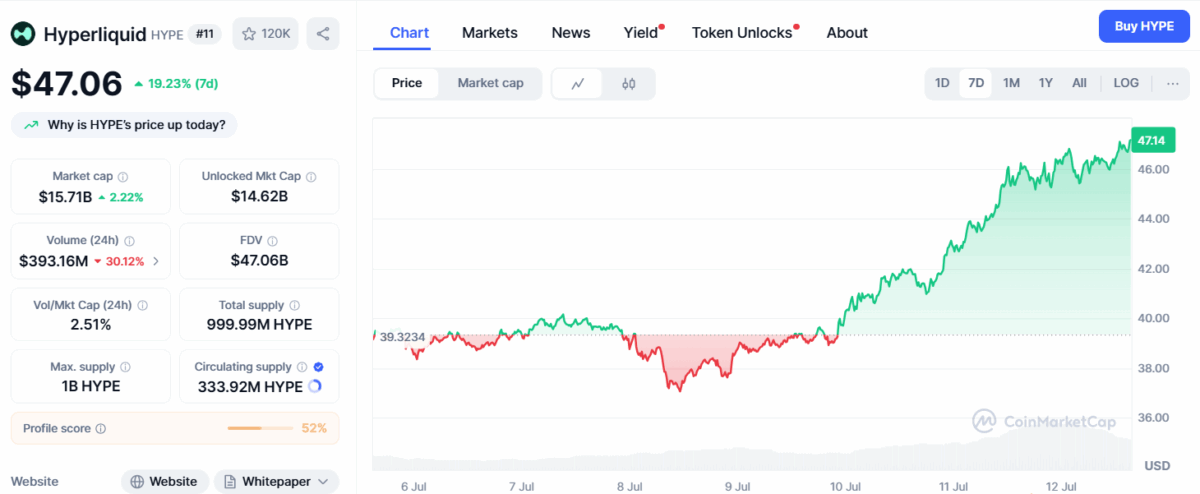Expand Volume (24h) details chevron
Viewport: 1200px width, 494px height.
click(x=155, y=261)
